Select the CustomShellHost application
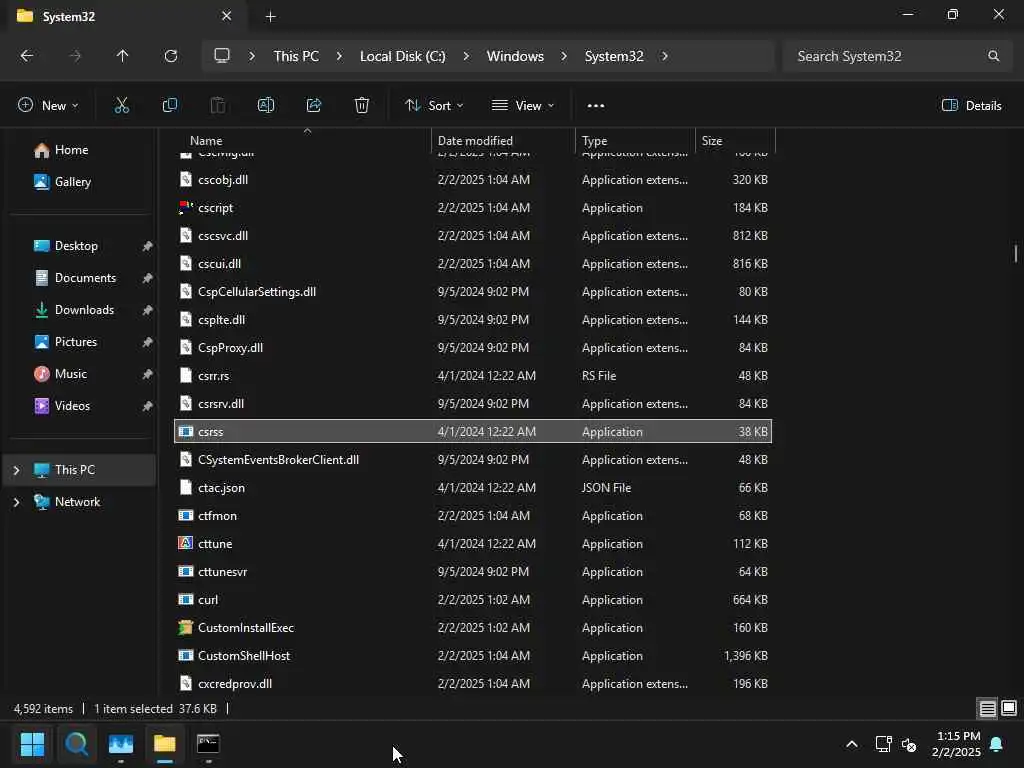Image resolution: width=1024 pixels, height=768 pixels. click(473, 656)
